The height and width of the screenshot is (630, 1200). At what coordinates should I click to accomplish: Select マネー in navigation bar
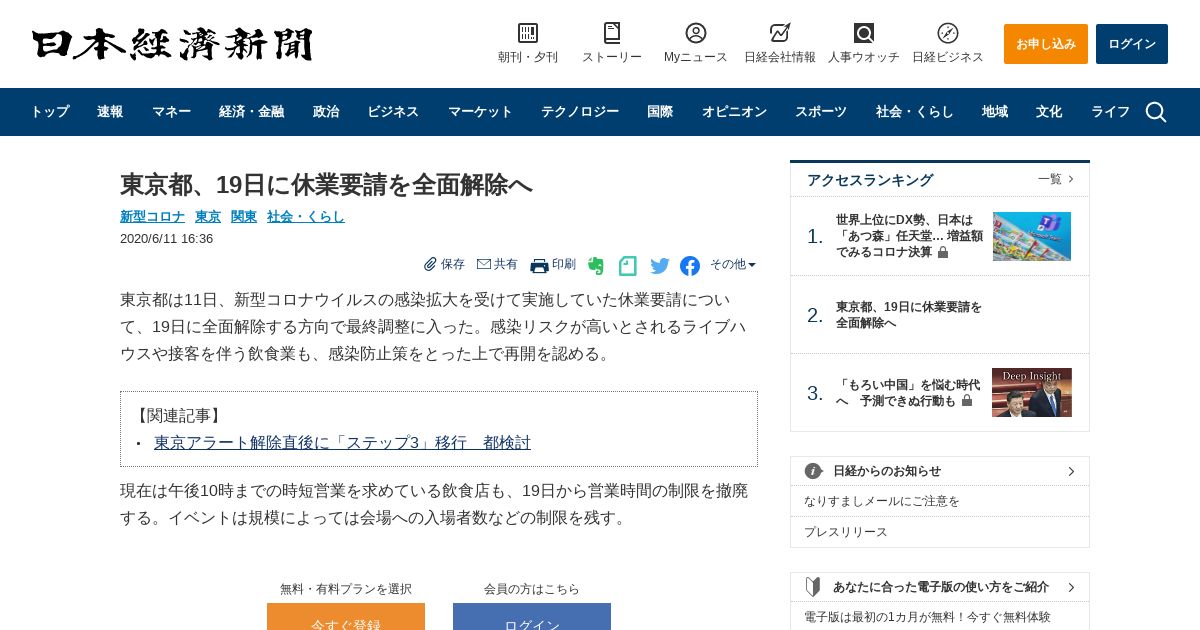coord(171,112)
